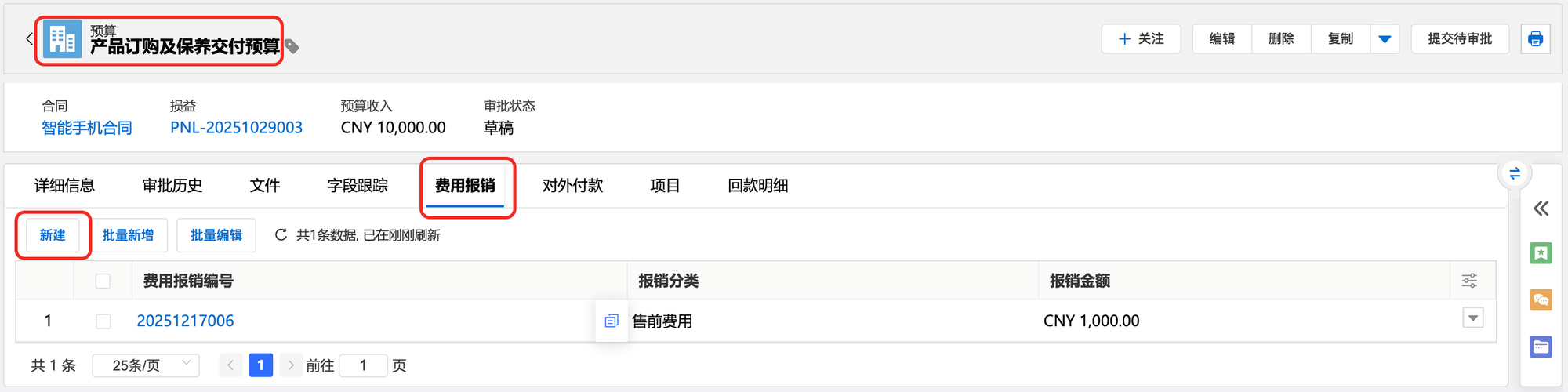Toggle the select-all checkbox in the table header
Screen dimensions: 1568x392
point(103,281)
